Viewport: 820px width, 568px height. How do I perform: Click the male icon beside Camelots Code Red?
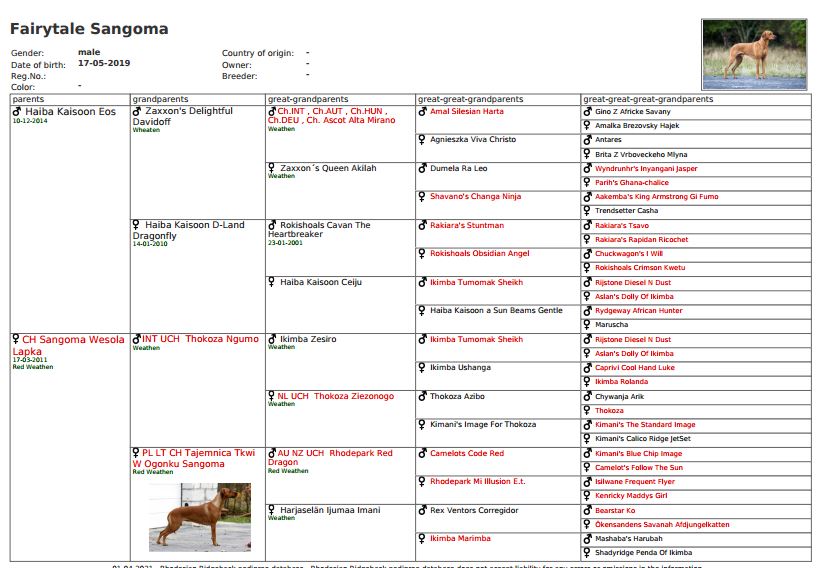tap(423, 453)
